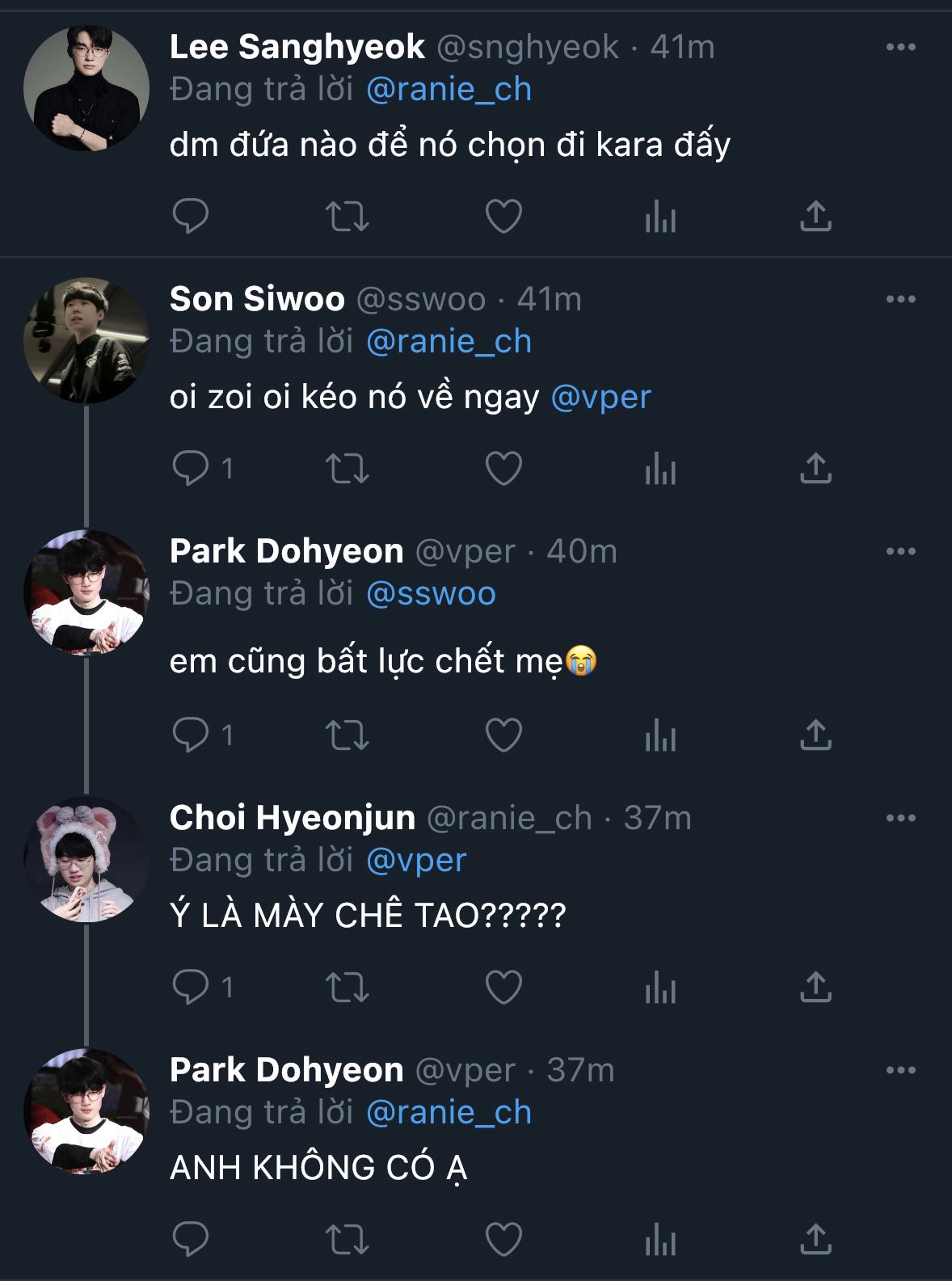
Task: Open more options for Lee Sanghyeok's tweet
Action: (900, 47)
